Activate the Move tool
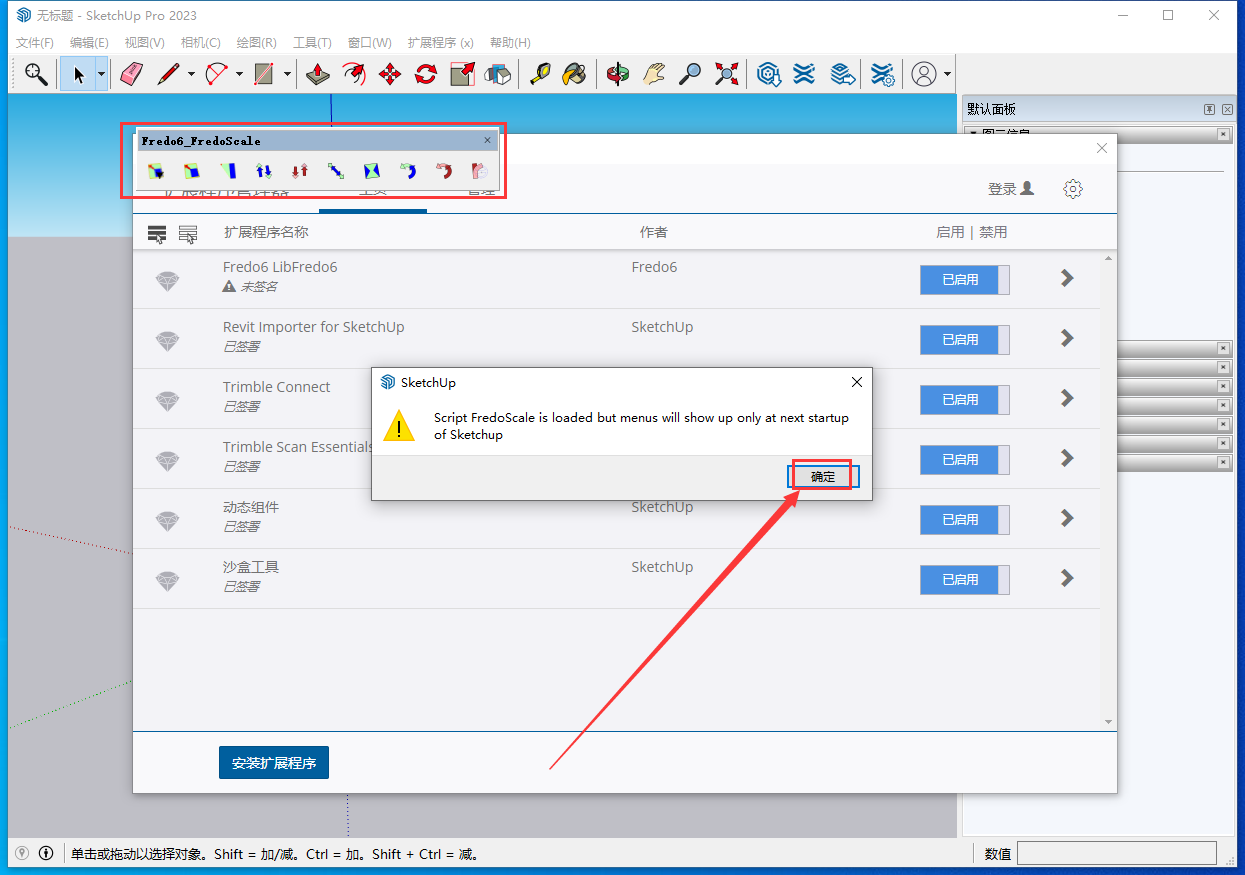Image resolution: width=1245 pixels, height=875 pixels. 390,74
